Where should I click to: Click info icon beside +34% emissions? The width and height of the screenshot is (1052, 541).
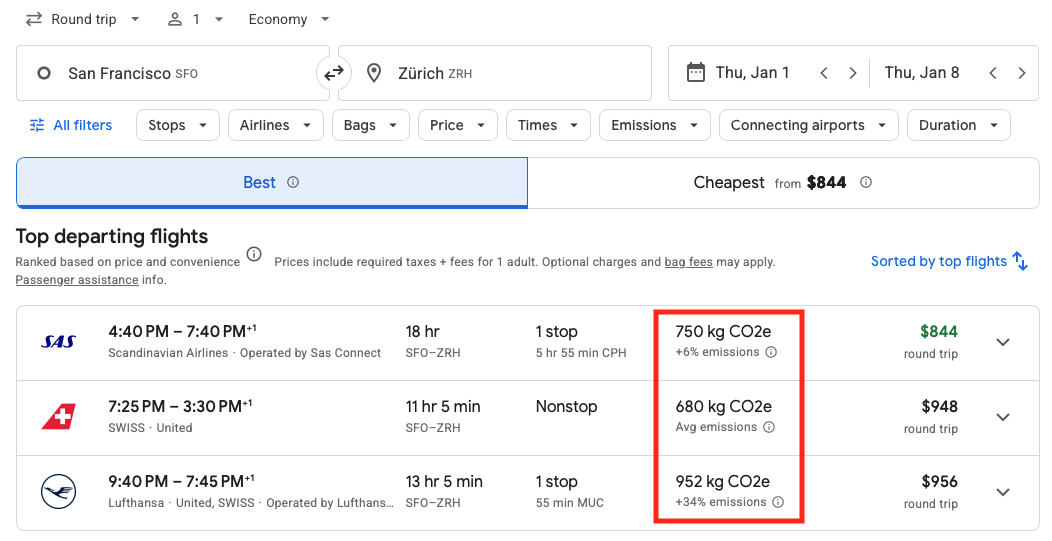(778, 502)
